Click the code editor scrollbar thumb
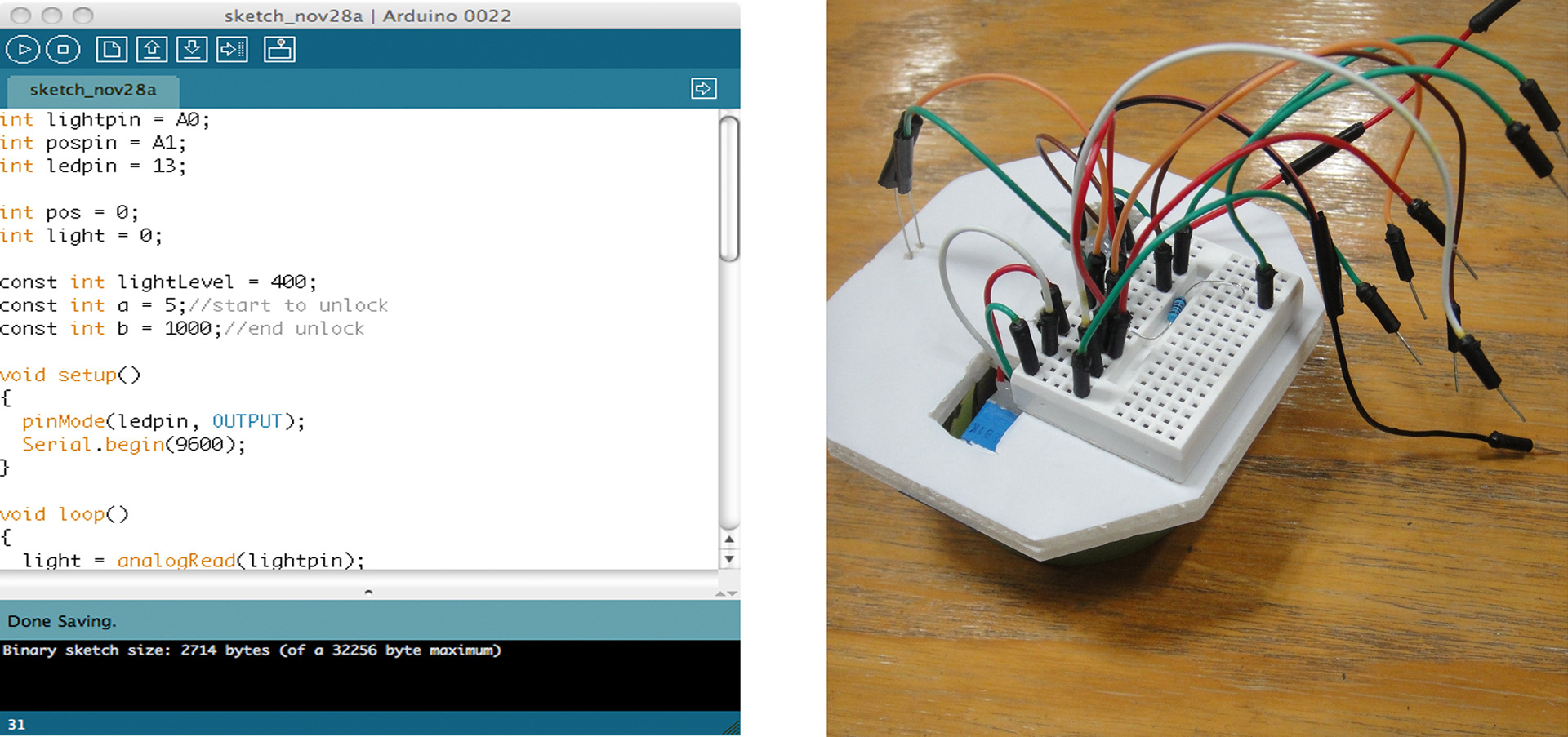Viewport: 1568px width, 737px height. click(729, 189)
